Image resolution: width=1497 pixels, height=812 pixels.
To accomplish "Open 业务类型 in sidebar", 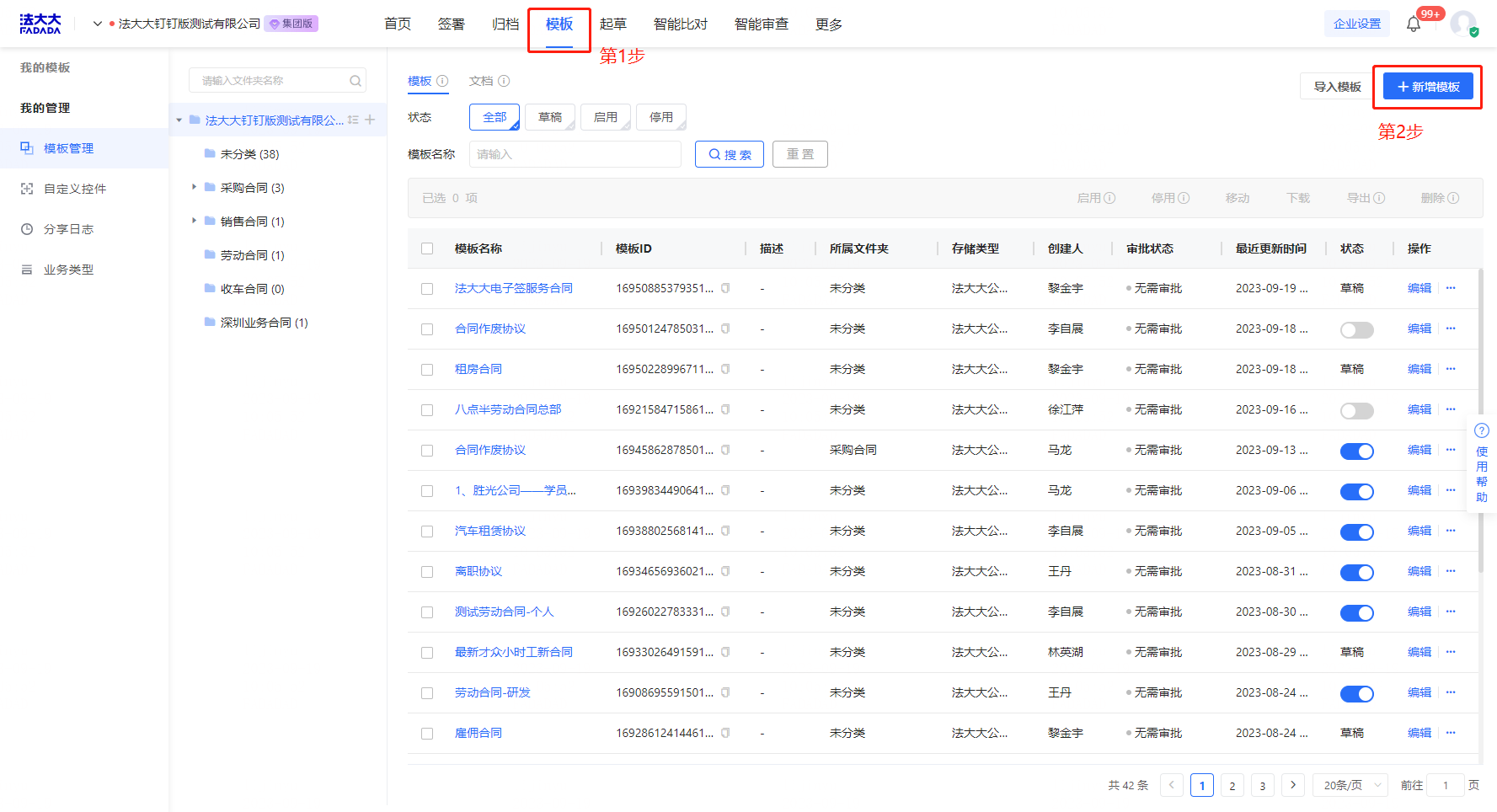I will 84,270.
